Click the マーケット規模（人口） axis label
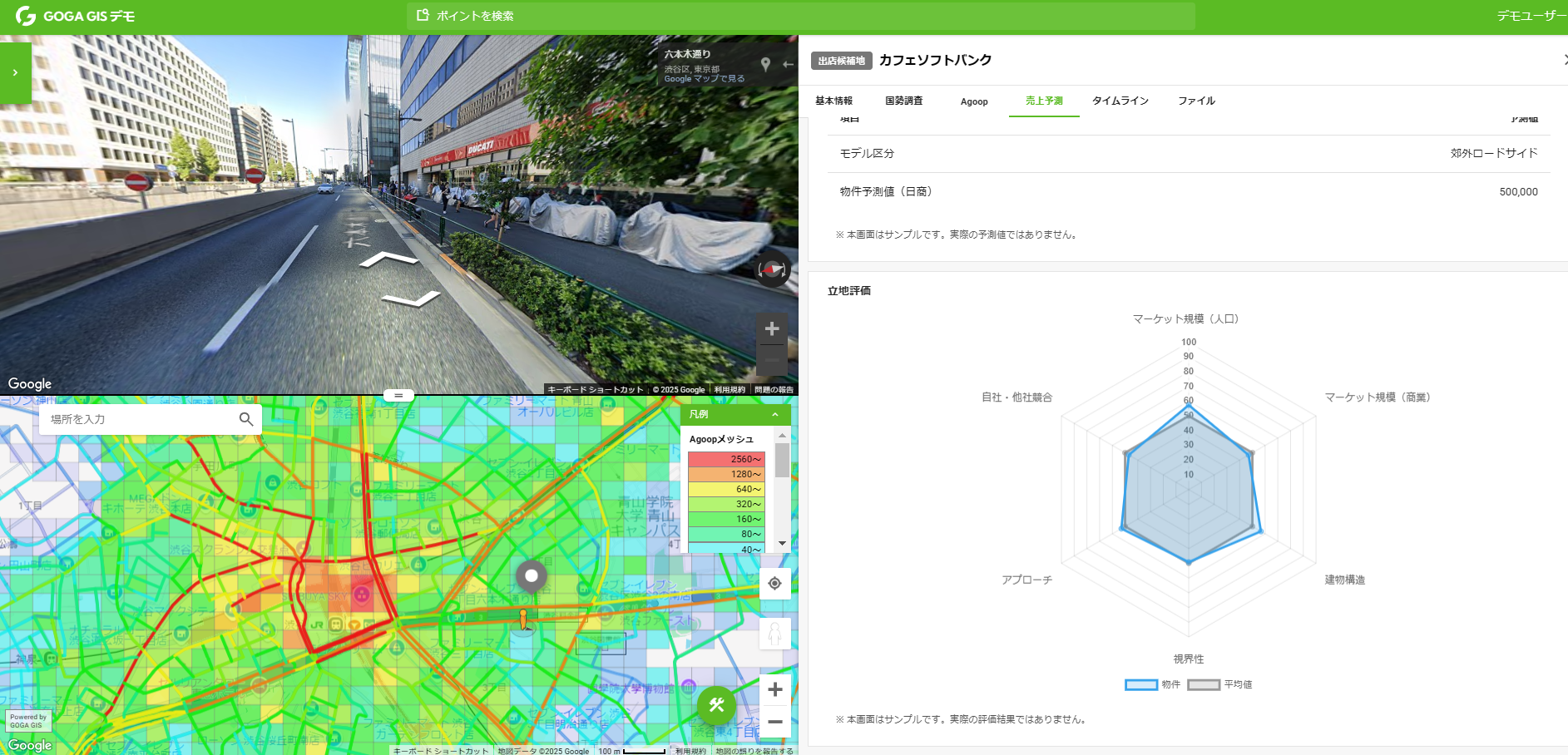 1185,318
